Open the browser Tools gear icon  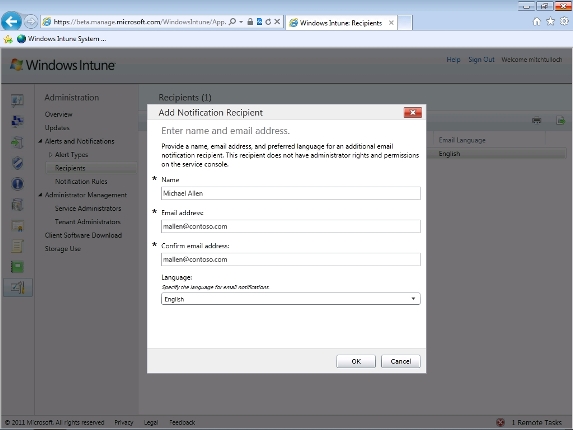(564, 22)
